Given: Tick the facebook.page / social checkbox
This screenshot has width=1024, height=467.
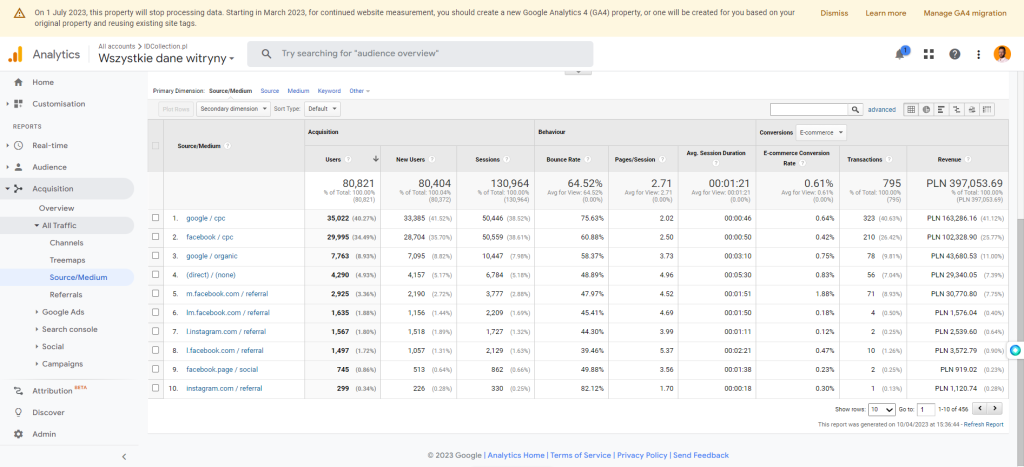Looking at the screenshot, I should pyautogui.click(x=155, y=369).
